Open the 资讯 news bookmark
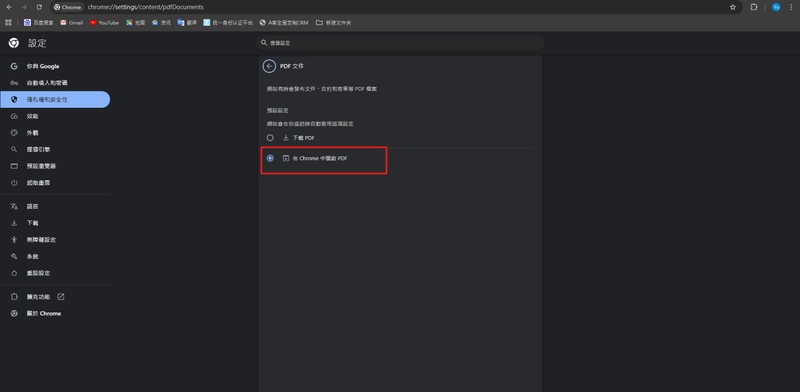Image resolution: width=800 pixels, height=392 pixels. point(161,22)
